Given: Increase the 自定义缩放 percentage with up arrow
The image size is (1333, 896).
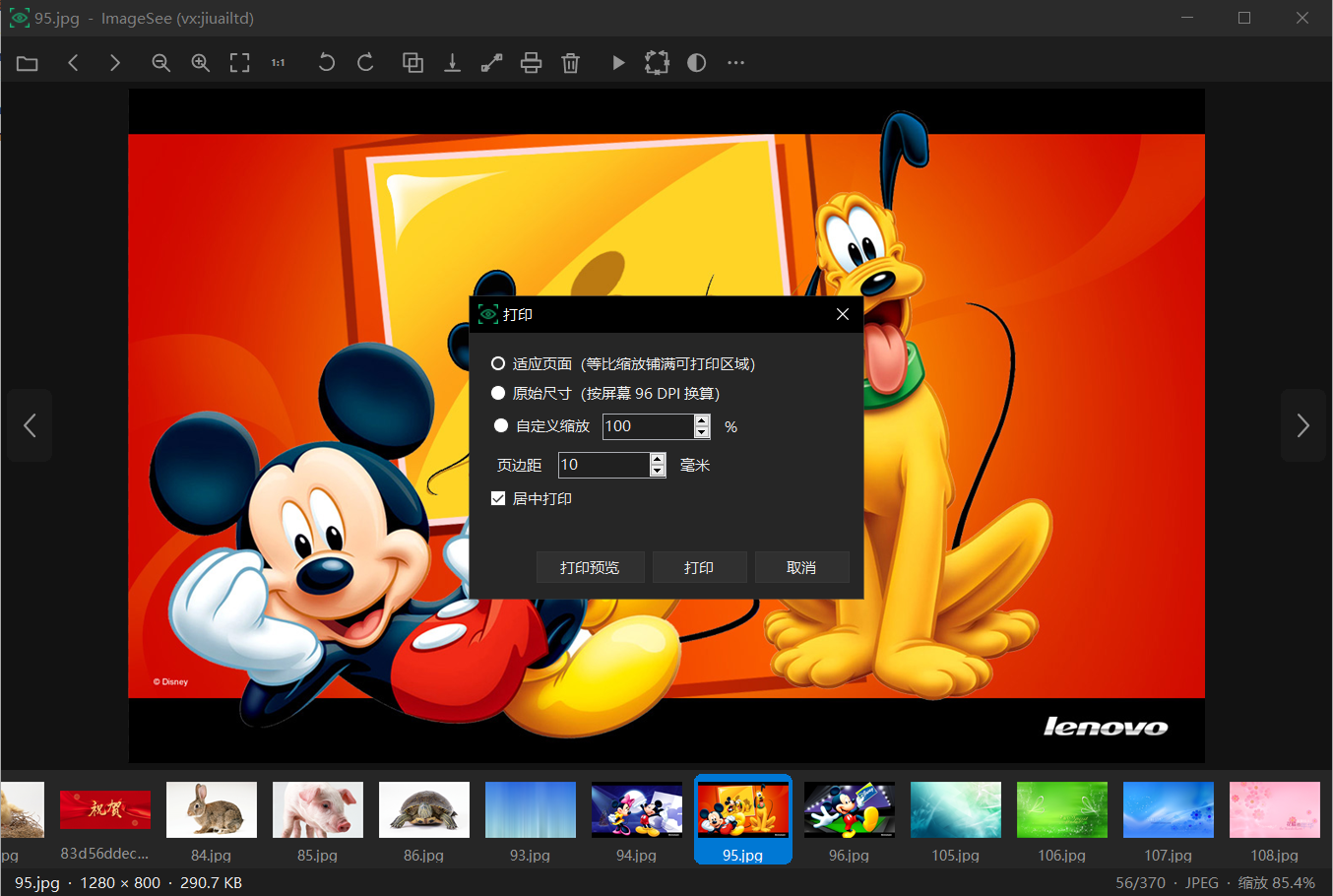Looking at the screenshot, I should point(702,420).
